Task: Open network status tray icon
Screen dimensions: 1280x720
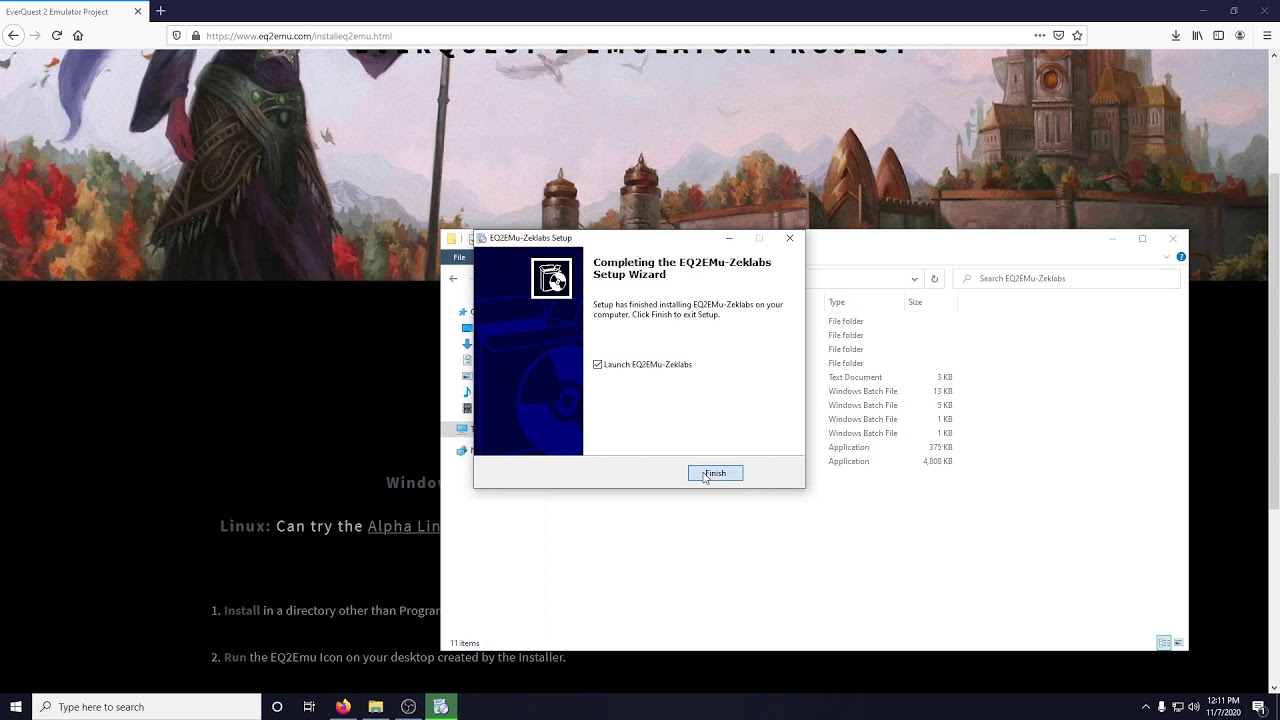Action: tap(1178, 707)
